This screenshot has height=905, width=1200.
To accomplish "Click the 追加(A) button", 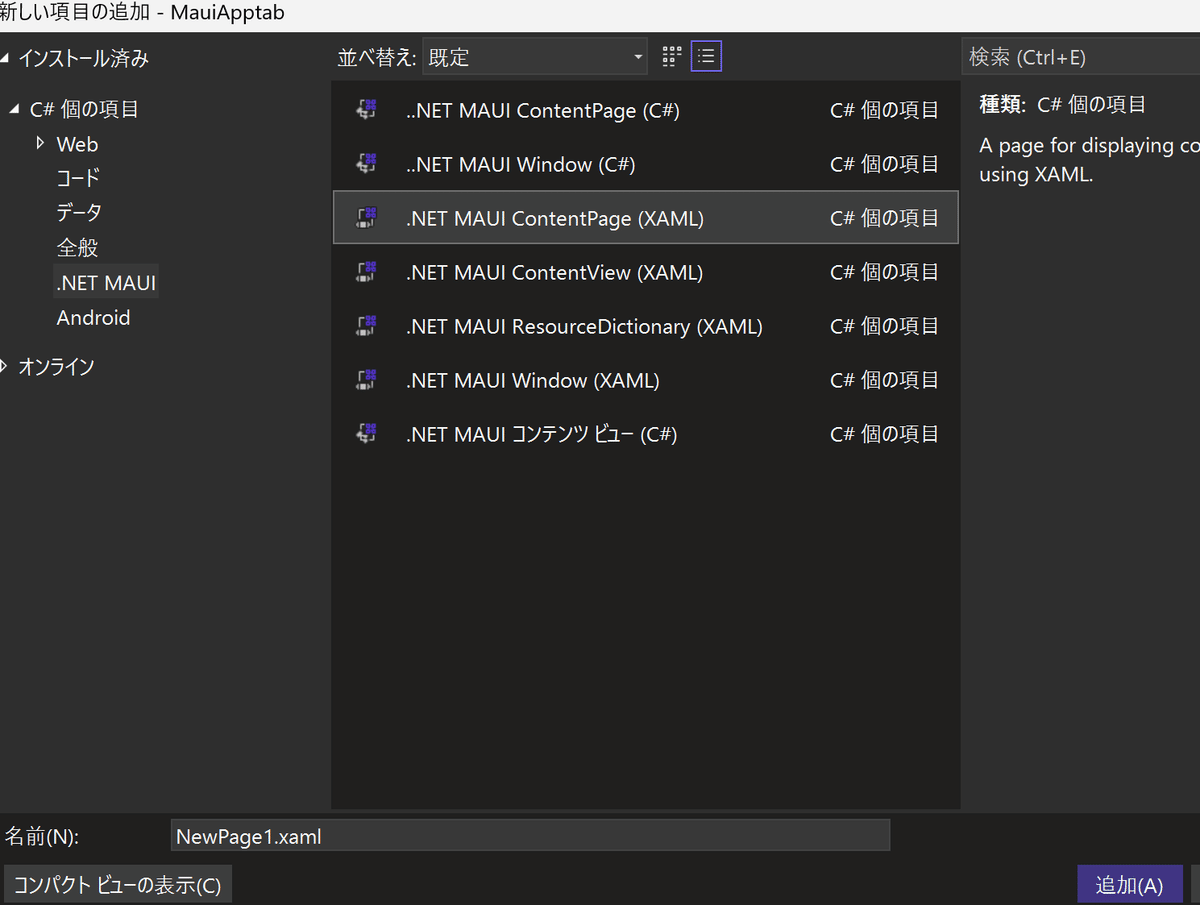I will click(x=1130, y=885).
